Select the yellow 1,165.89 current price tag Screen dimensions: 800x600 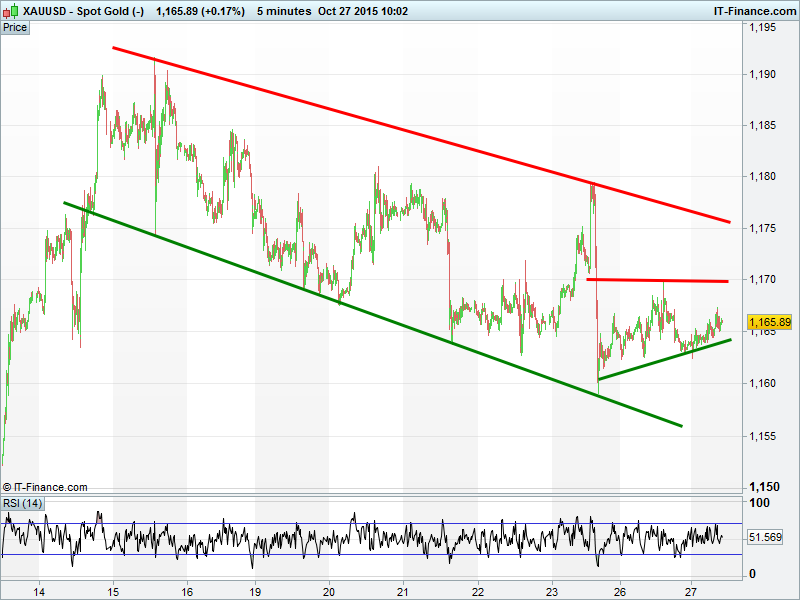pos(769,322)
